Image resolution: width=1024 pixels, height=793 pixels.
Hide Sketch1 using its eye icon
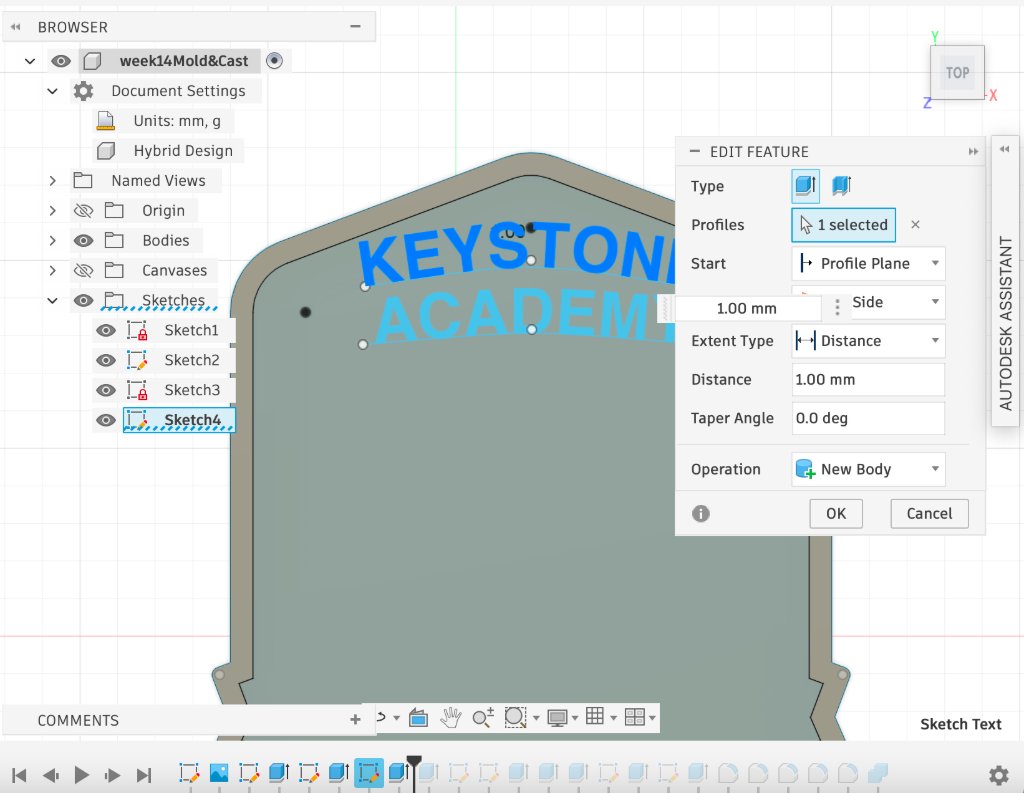click(x=106, y=331)
